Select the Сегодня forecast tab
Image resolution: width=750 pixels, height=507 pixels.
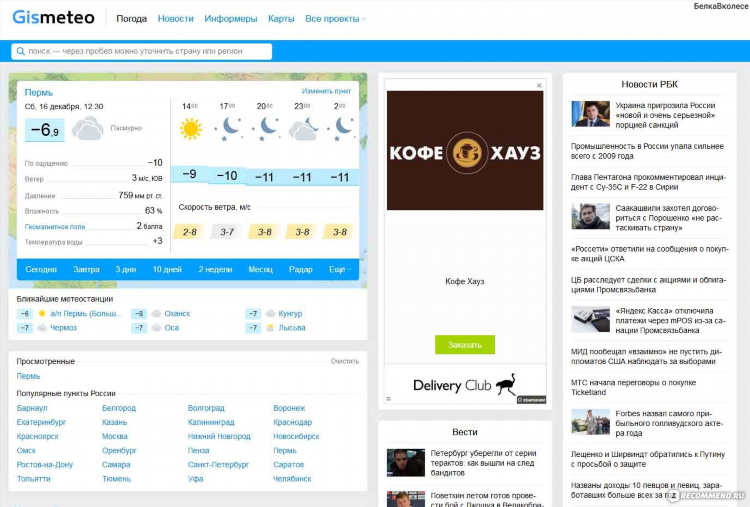(x=41, y=269)
